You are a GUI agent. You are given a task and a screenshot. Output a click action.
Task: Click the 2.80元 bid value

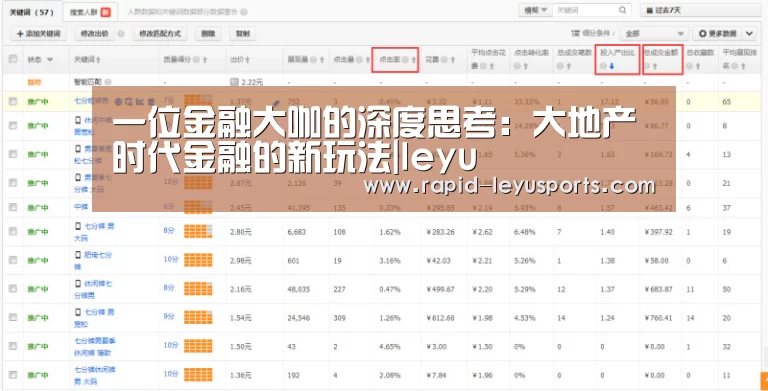[x=240, y=232]
